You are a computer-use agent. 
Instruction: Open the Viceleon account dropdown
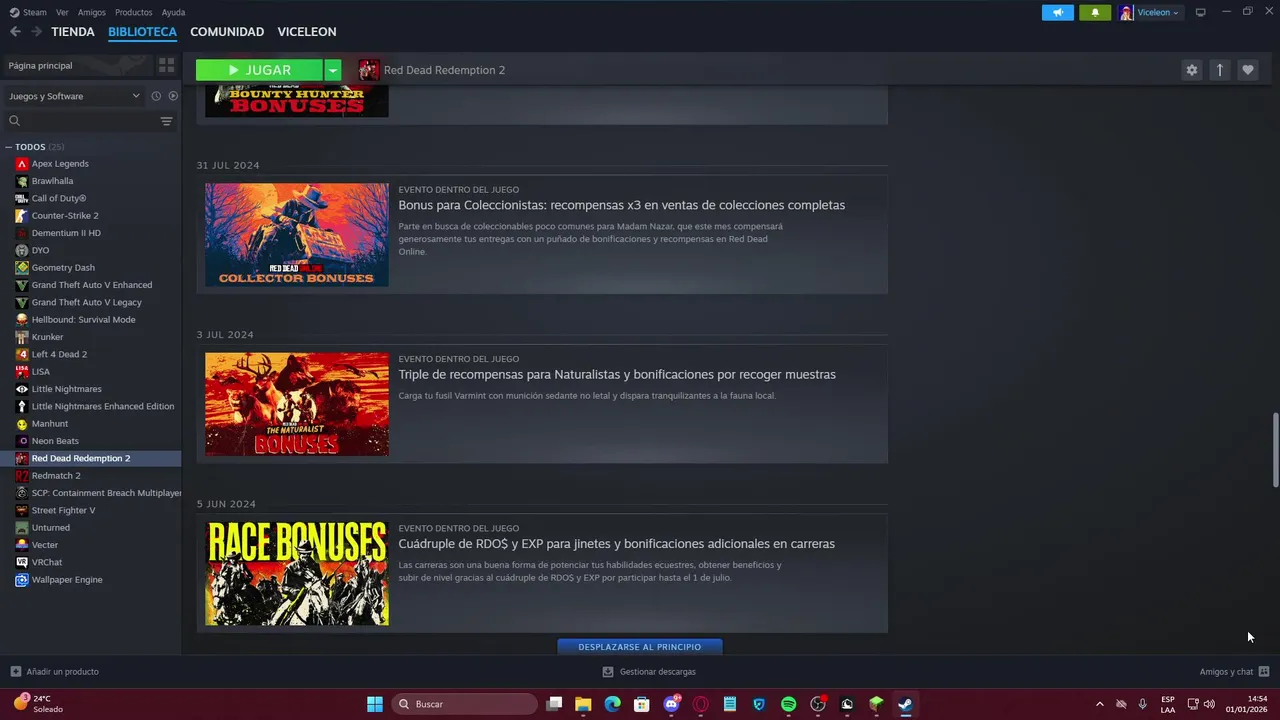coord(1150,12)
